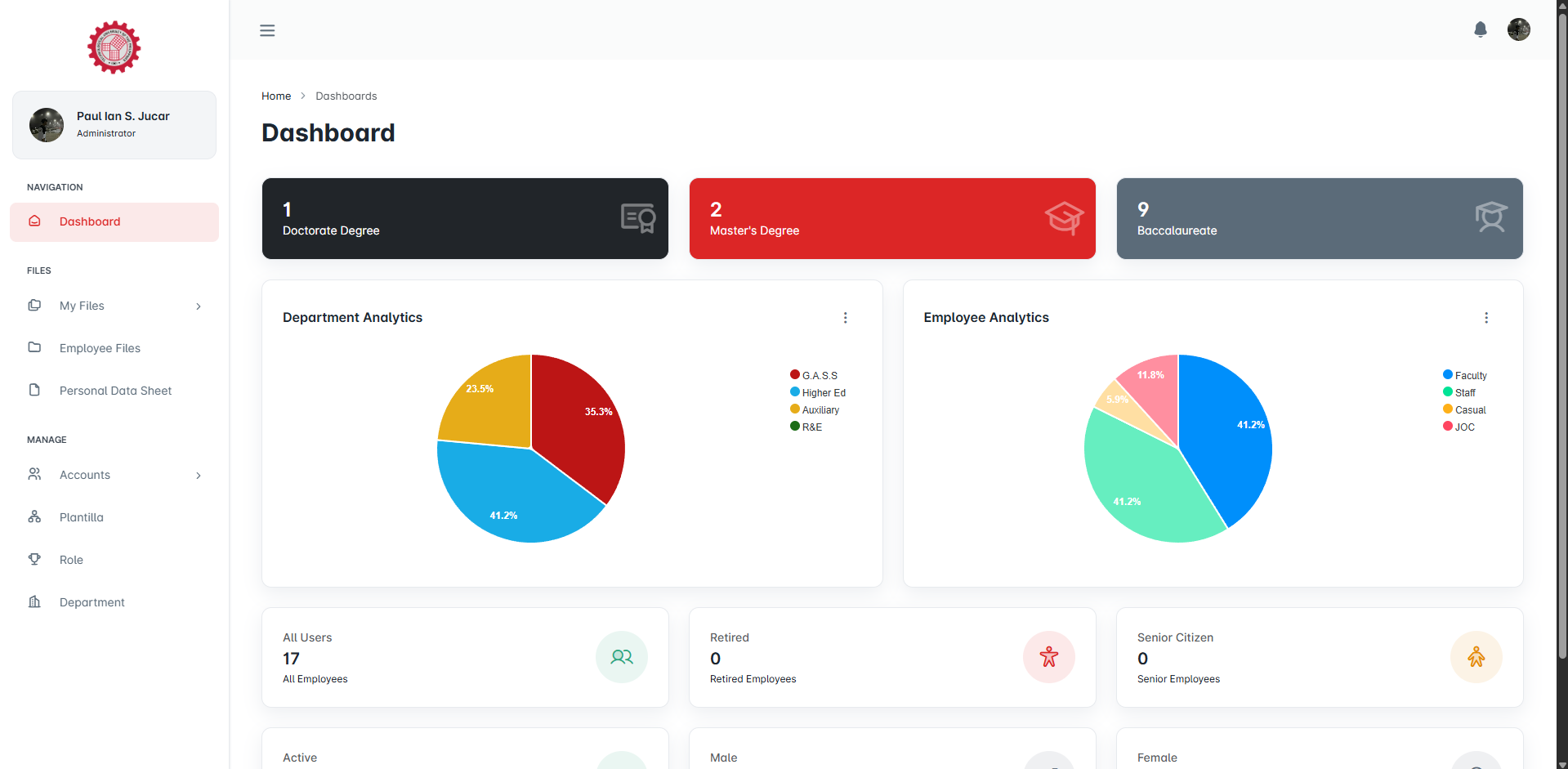
Task: Go to Employee Files
Action: 114,348
